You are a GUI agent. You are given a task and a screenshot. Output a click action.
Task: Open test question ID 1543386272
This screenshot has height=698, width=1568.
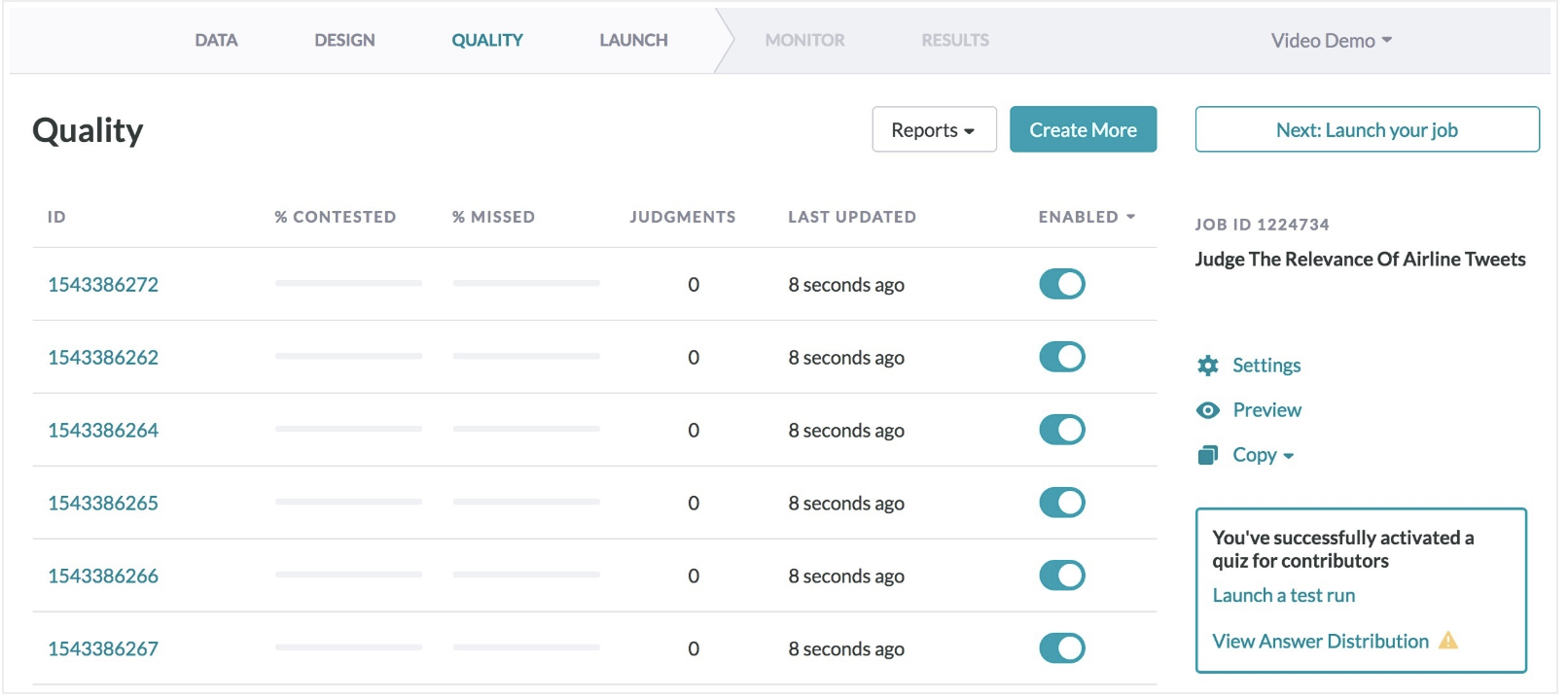click(103, 284)
